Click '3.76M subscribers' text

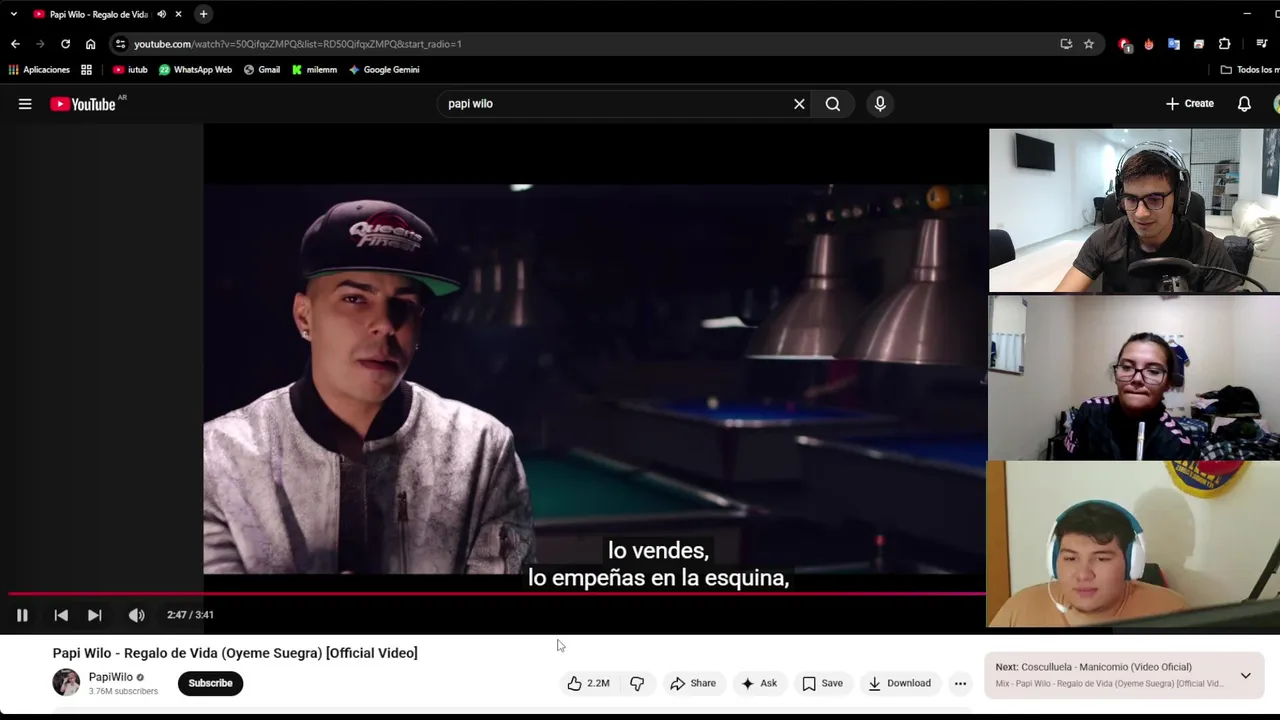(123, 691)
